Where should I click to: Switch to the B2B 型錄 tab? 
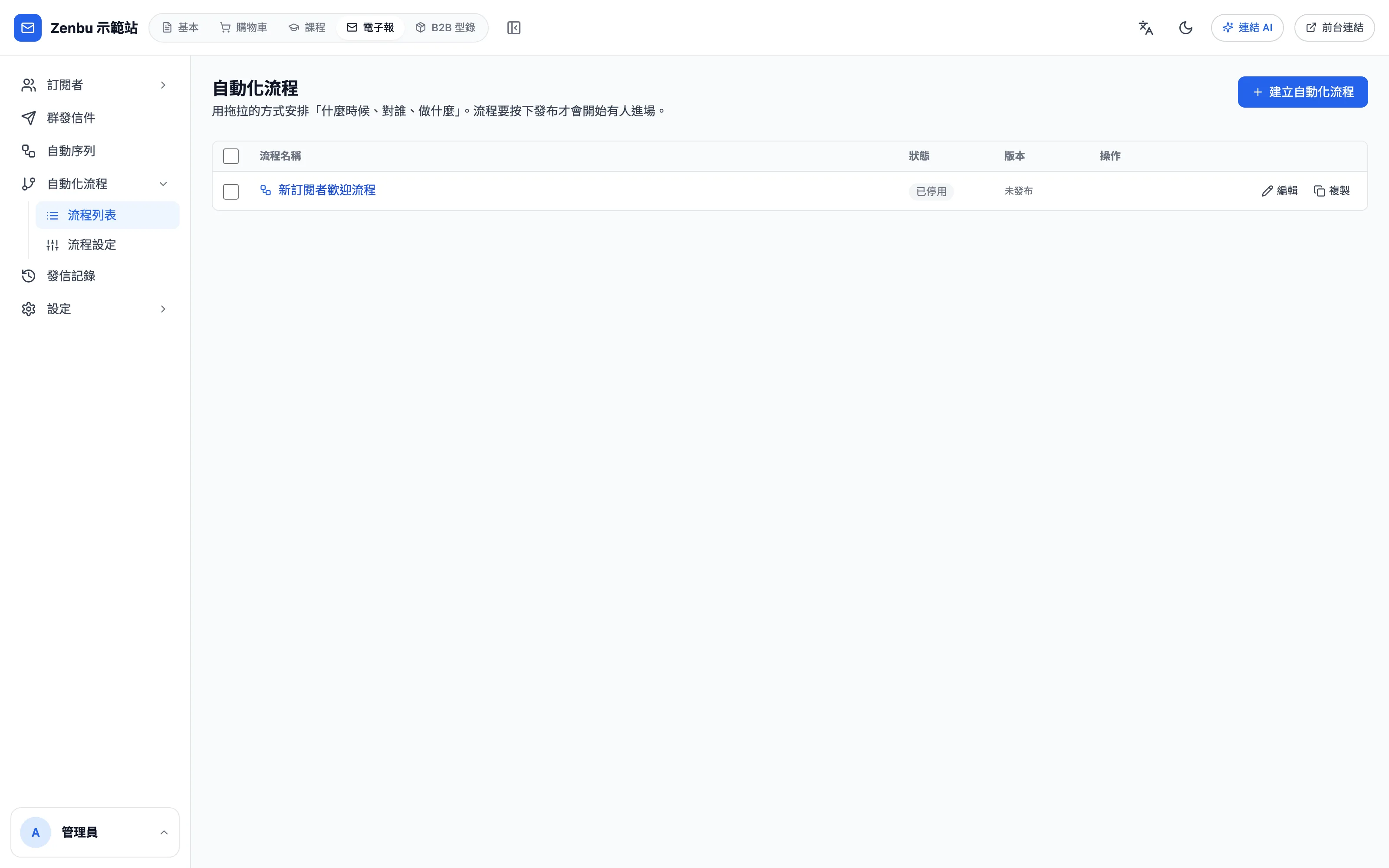click(445, 27)
